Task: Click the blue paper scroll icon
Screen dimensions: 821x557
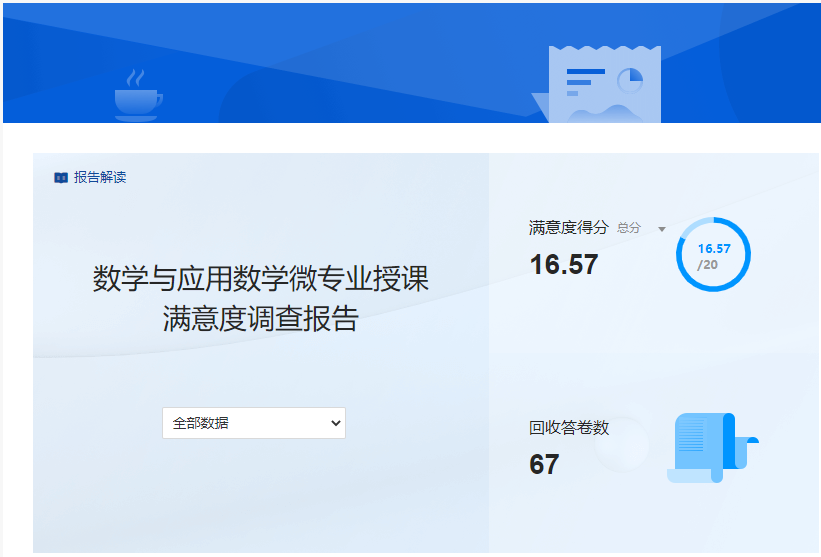Action: pos(713,448)
